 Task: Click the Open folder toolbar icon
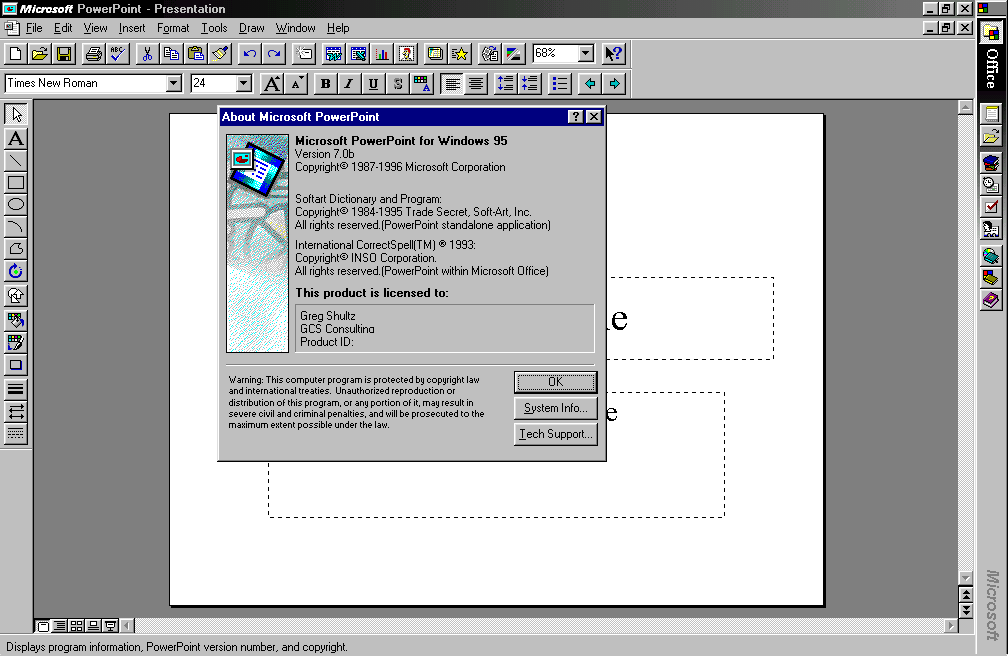40,54
